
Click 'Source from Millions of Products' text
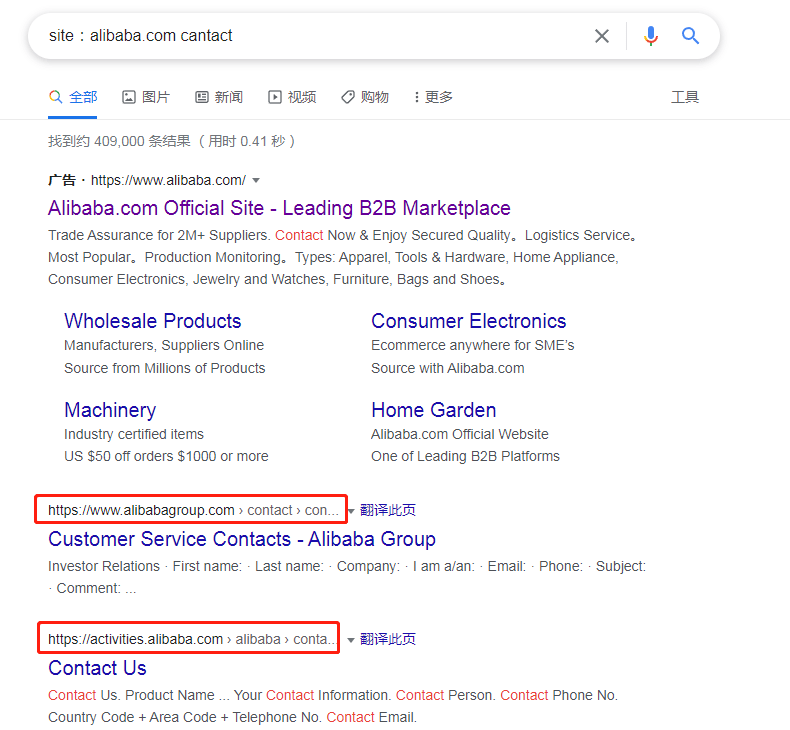click(164, 368)
